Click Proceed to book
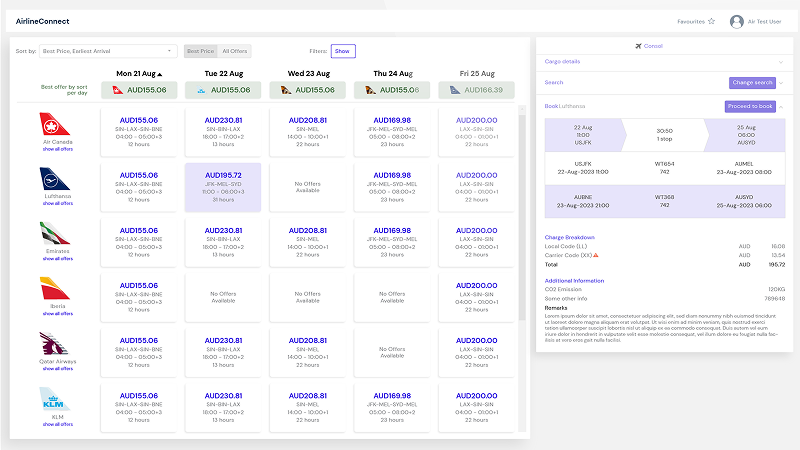Viewport: 800px width, 450px height. point(750,106)
